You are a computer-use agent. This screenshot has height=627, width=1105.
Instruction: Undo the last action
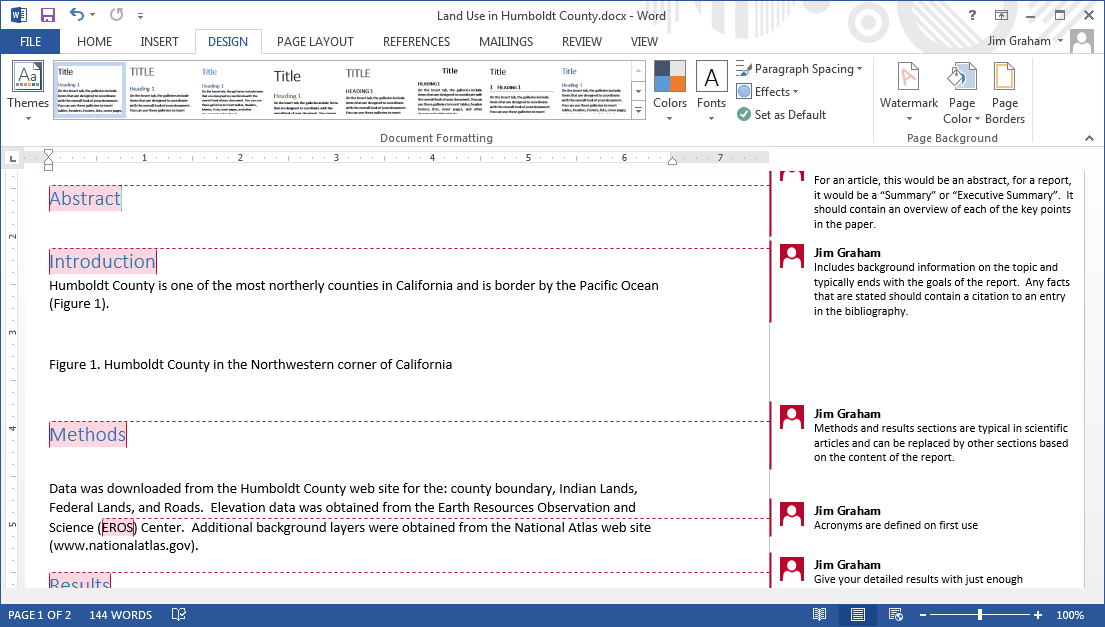tap(77, 15)
